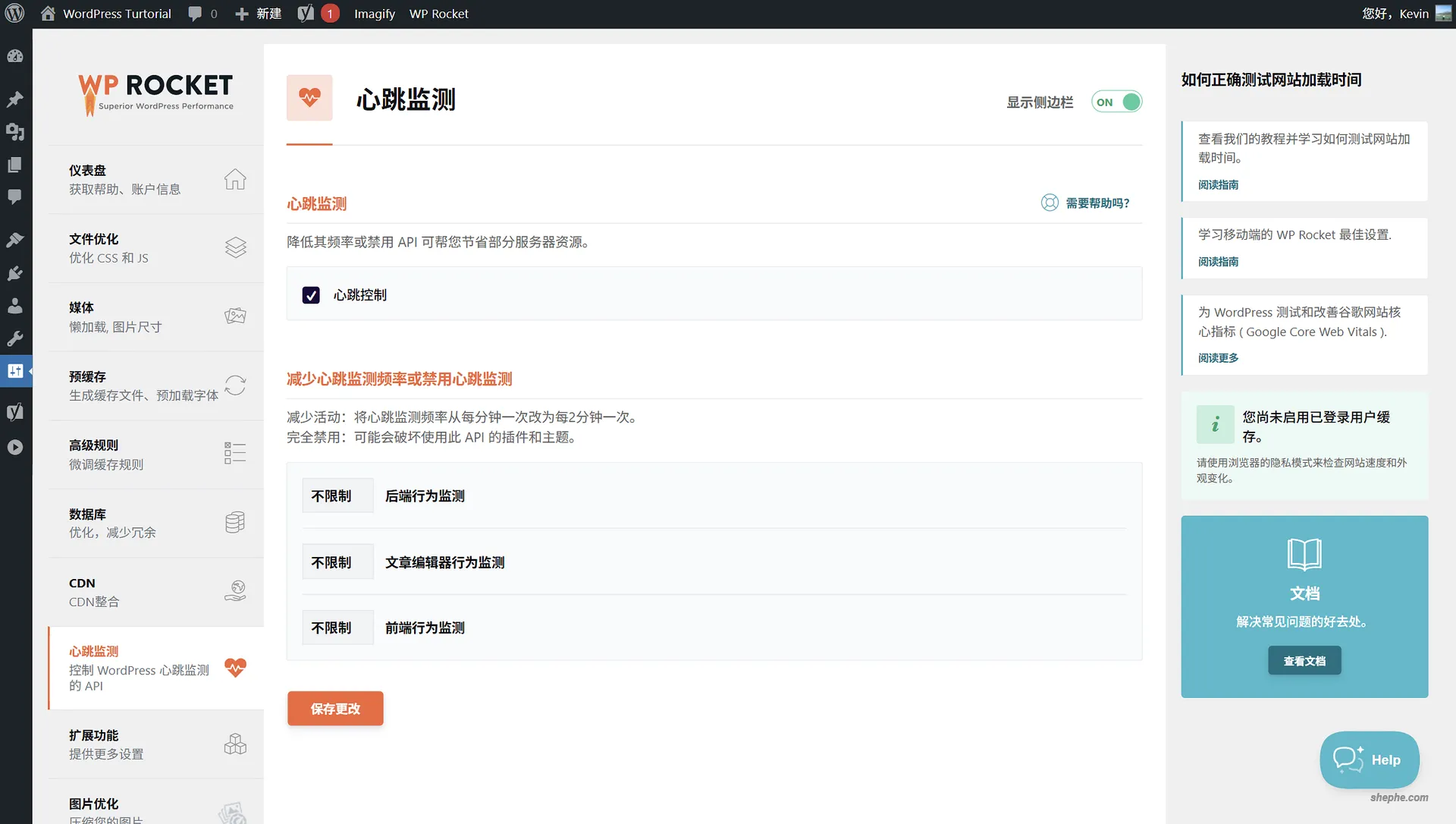Open the WP Rocket dashboard home icon

tap(235, 179)
